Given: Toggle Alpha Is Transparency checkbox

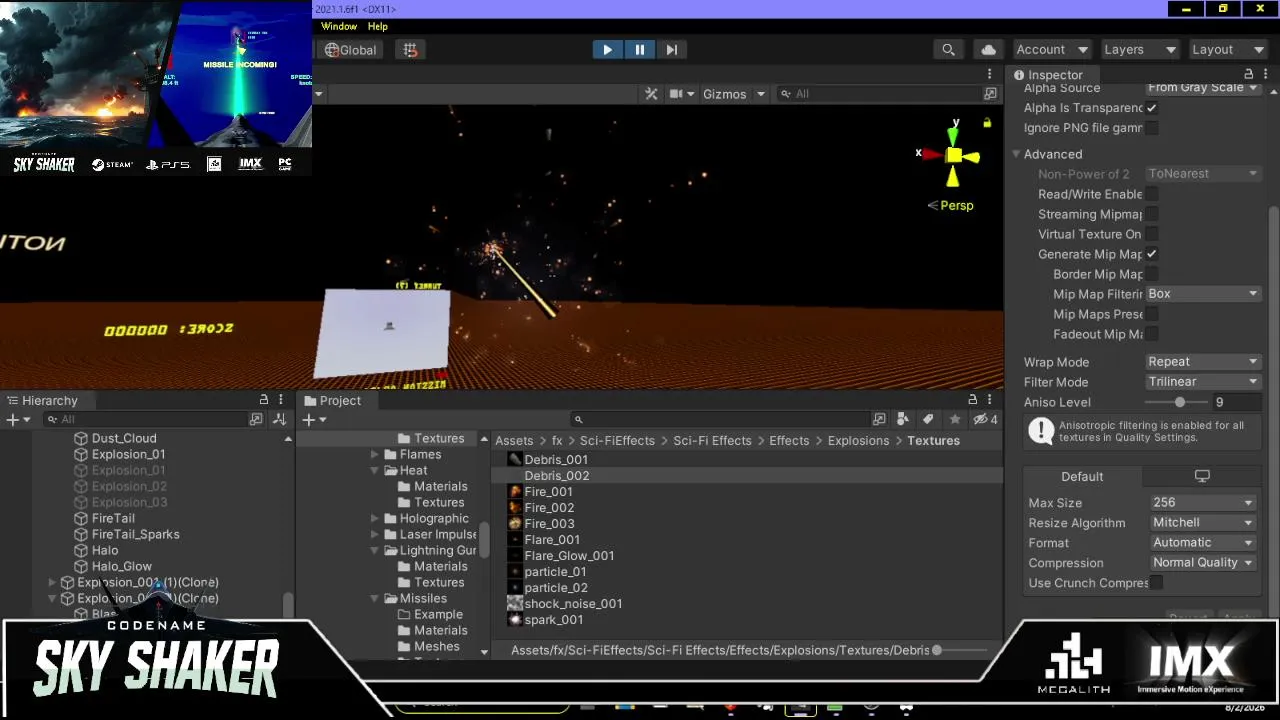Looking at the screenshot, I should pyautogui.click(x=1152, y=108).
